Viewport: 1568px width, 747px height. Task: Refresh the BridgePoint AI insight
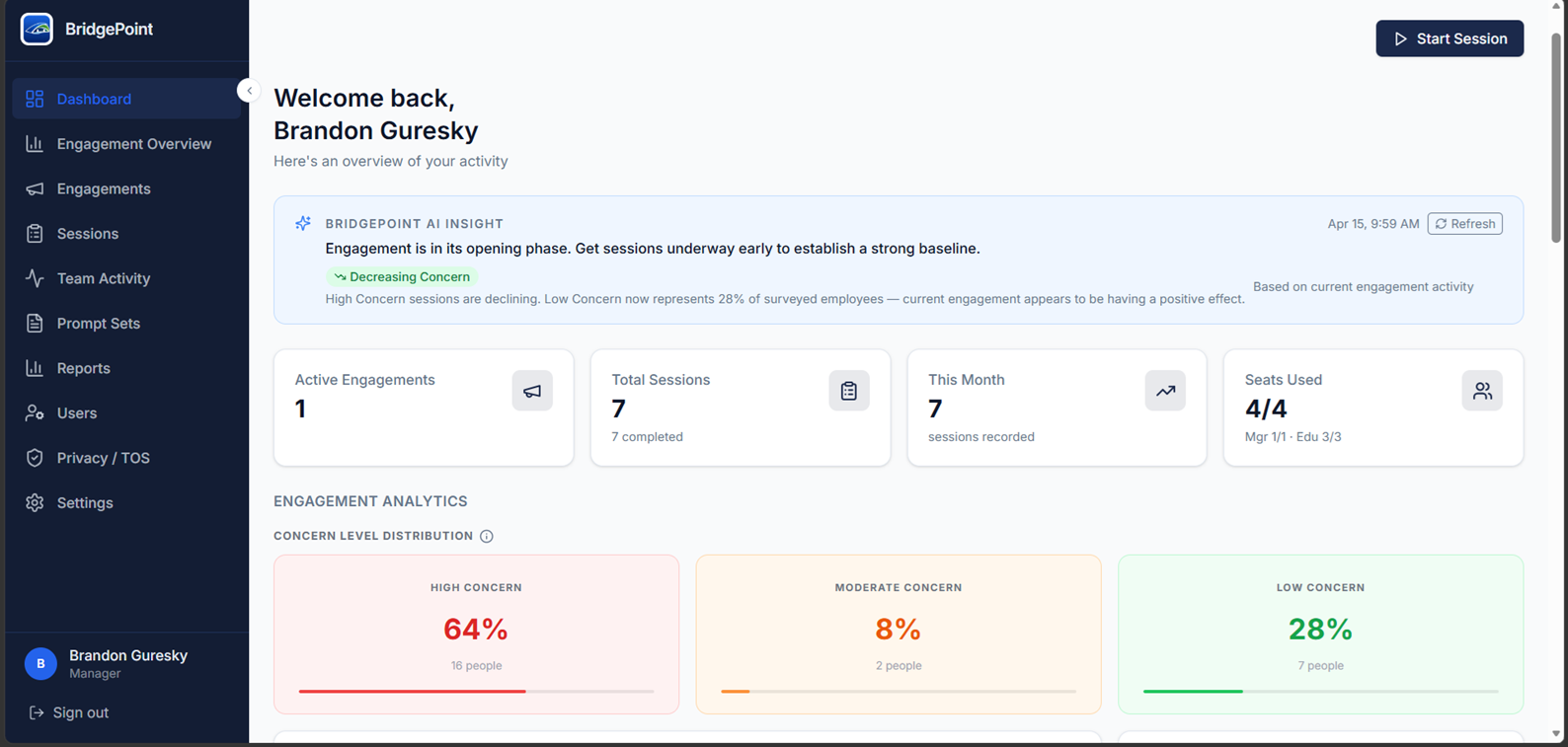point(1465,224)
